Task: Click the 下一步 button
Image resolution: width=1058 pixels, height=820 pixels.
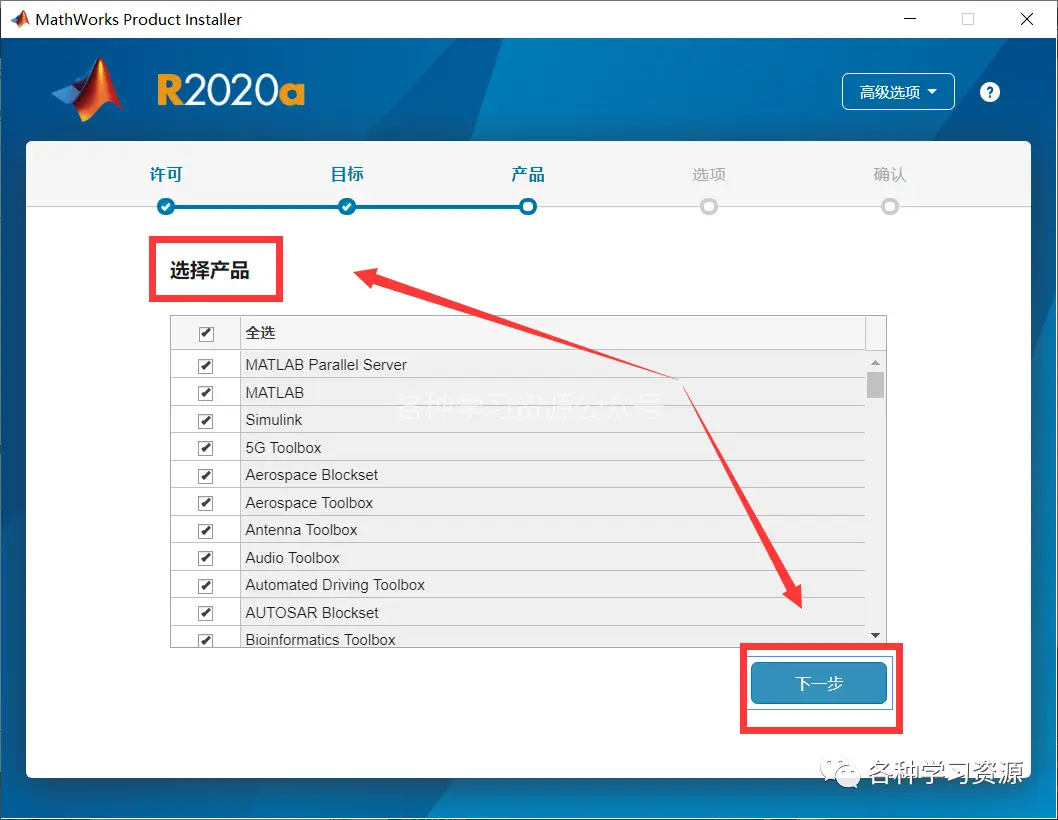Action: pos(818,683)
